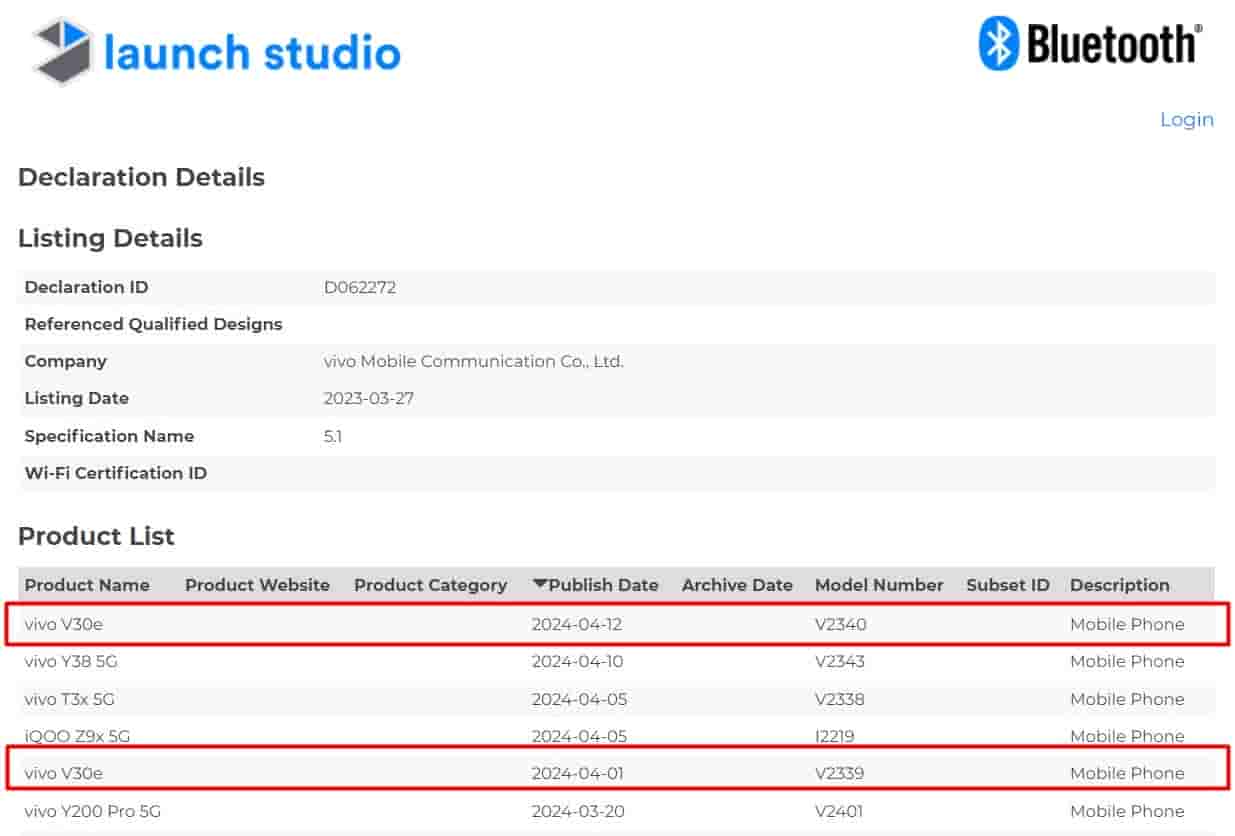This screenshot has height=836, width=1235.
Task: Sort the table by Model Number header
Action: tap(878, 585)
